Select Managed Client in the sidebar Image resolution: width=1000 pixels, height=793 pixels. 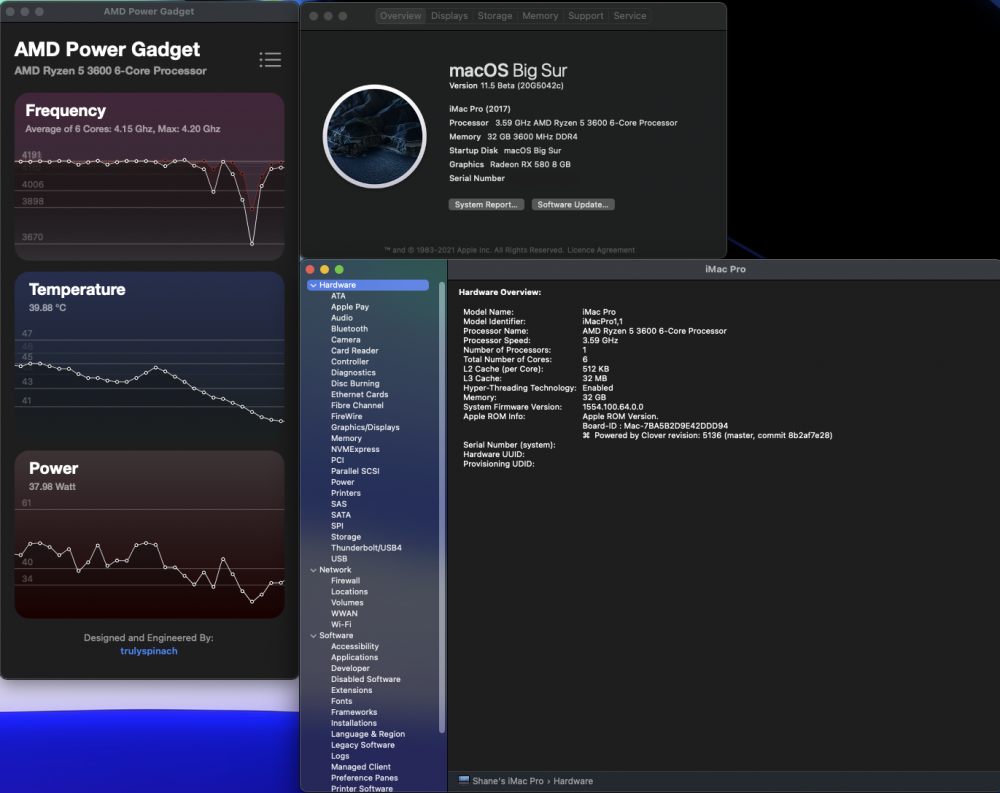[360, 767]
